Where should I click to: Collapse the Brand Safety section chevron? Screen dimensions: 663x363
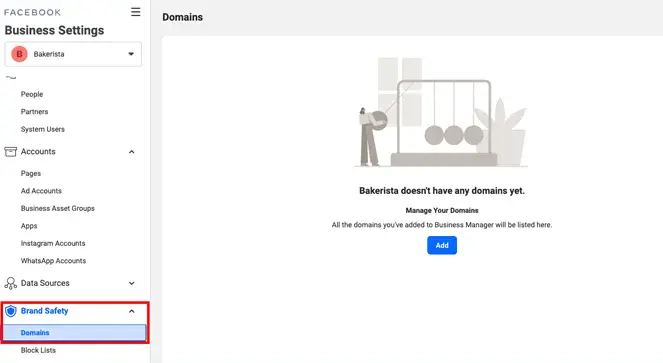[x=132, y=311]
